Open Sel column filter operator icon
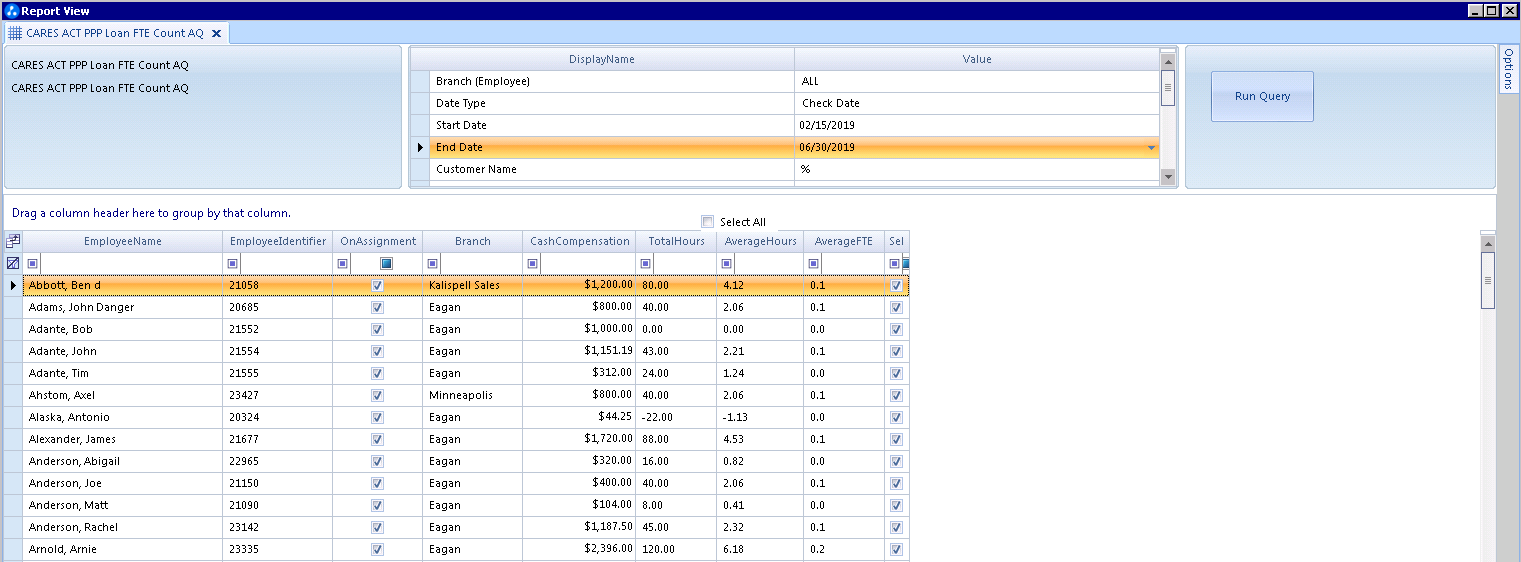Screen dimensions: 1521x562 click(x=894, y=264)
